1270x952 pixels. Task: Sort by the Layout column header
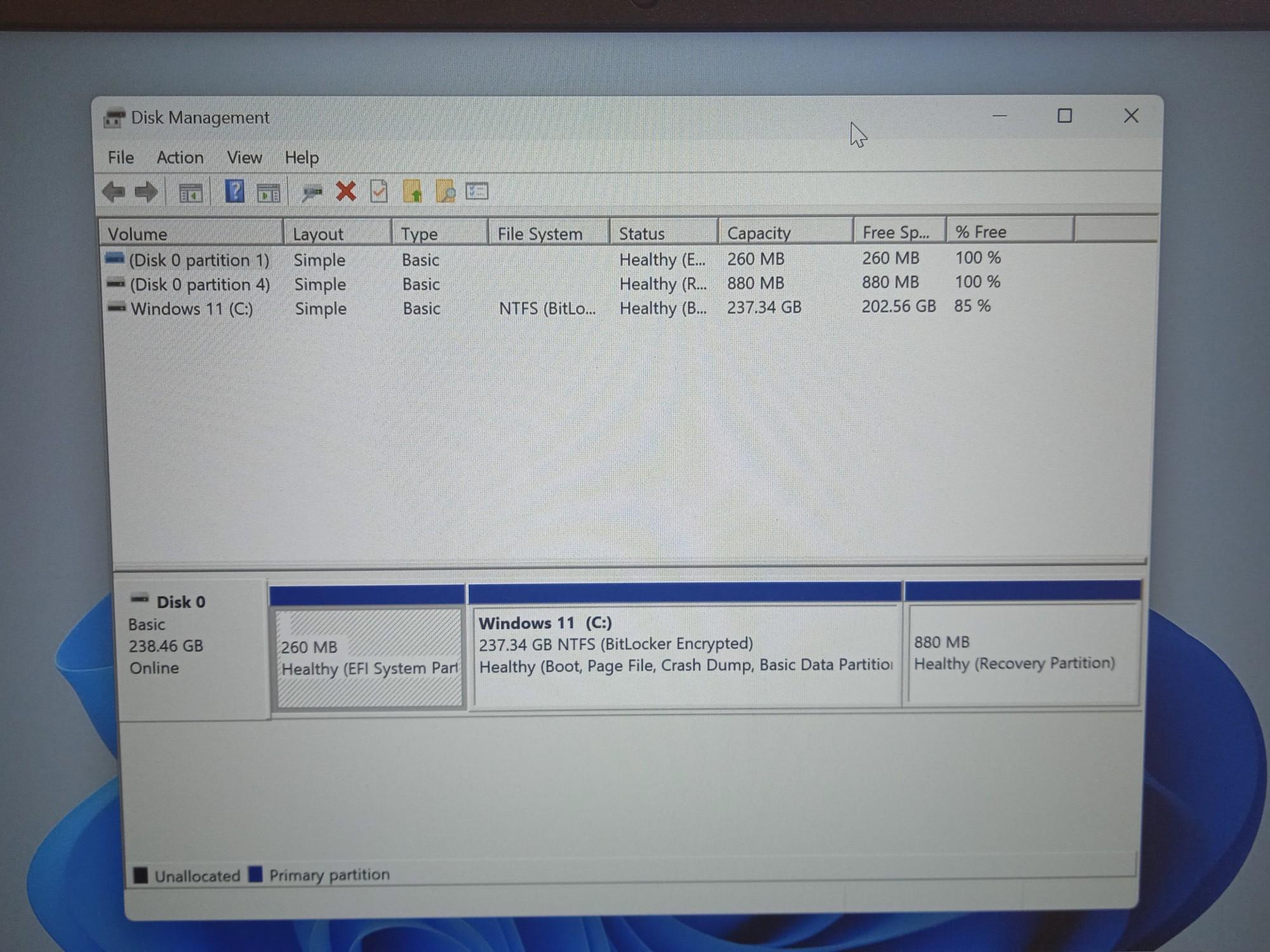[337, 233]
